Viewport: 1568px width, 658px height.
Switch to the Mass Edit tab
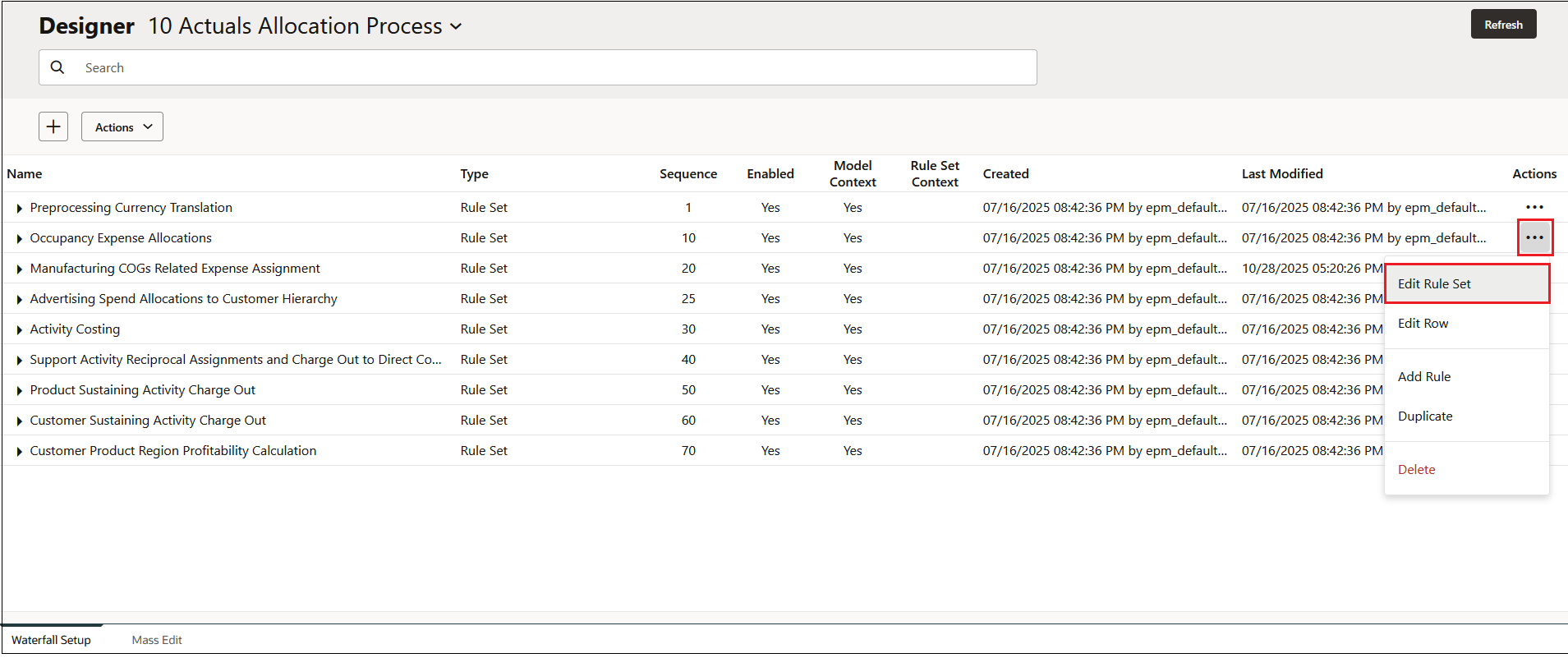[x=157, y=640]
